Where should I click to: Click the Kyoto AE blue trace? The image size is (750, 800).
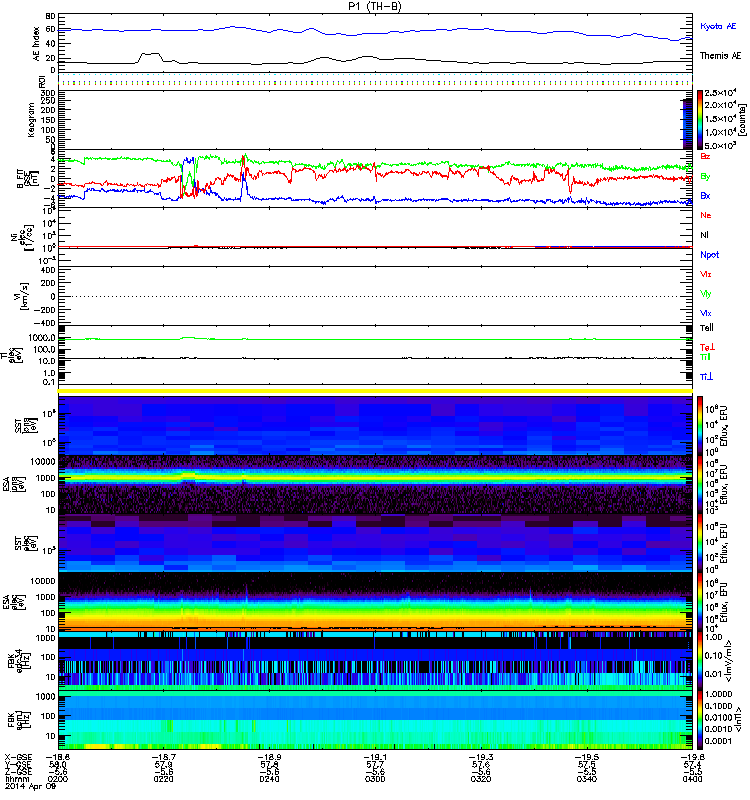click(375, 32)
